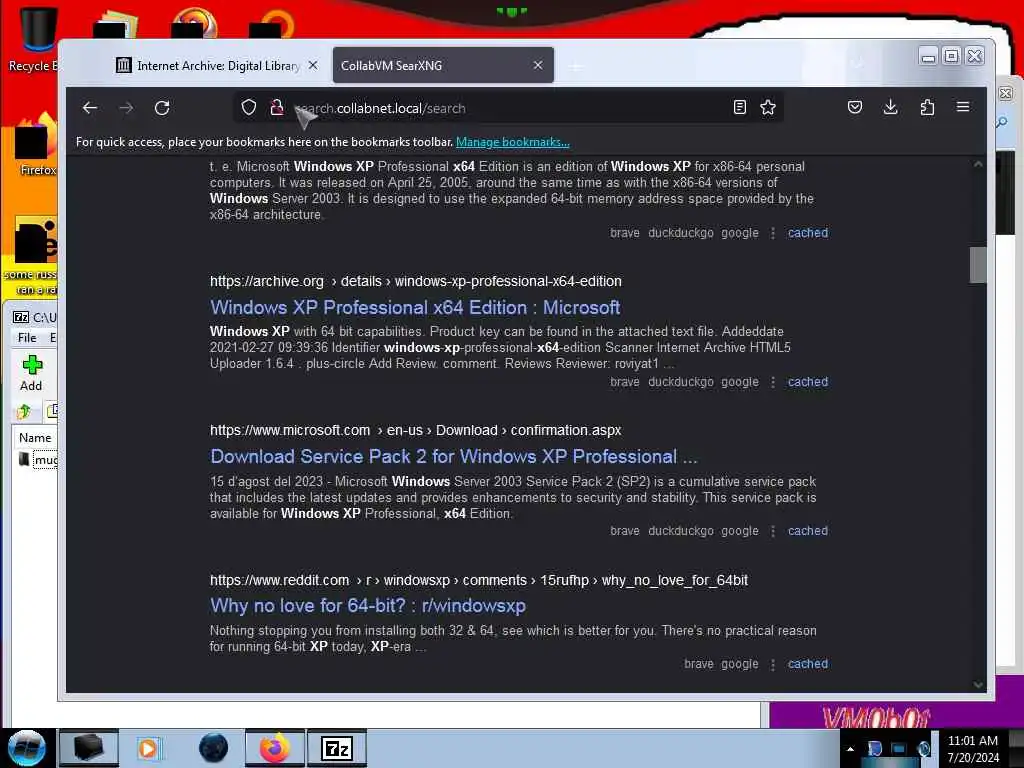This screenshot has height=768, width=1024.
Task: Switch to Firefox via taskbar button
Action: 275,748
